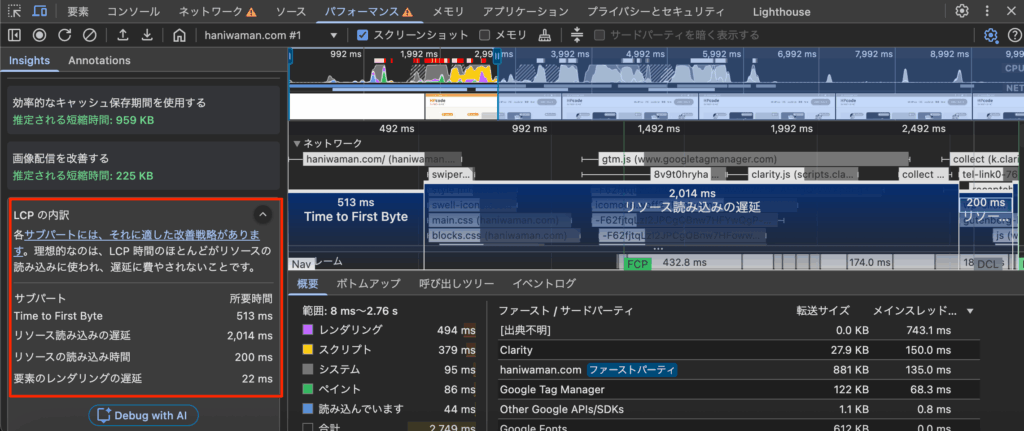Click the upload profile icon
The width and height of the screenshot is (1024, 431).
122,35
